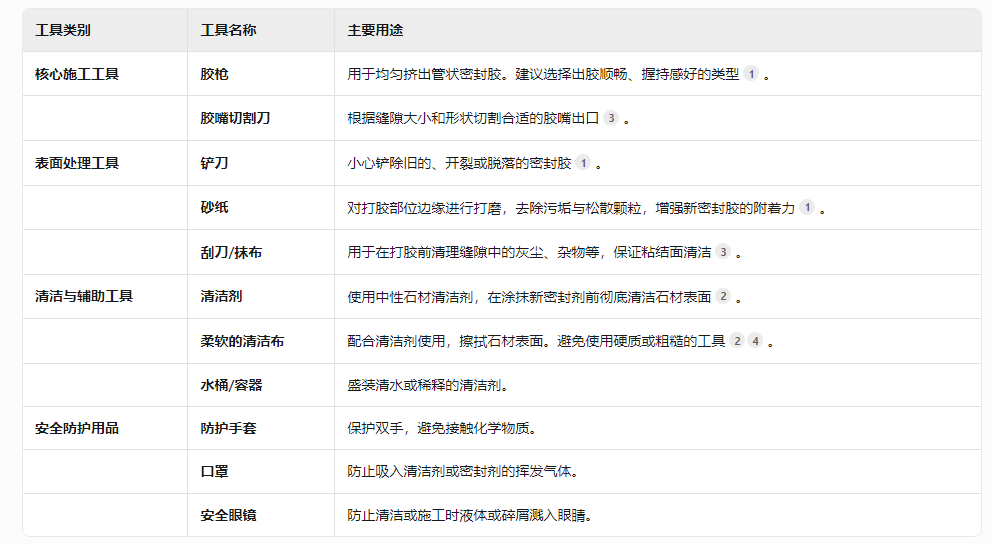The height and width of the screenshot is (544, 993).
Task: Open citation 1 in the 胶枪 row
Action: (x=751, y=74)
